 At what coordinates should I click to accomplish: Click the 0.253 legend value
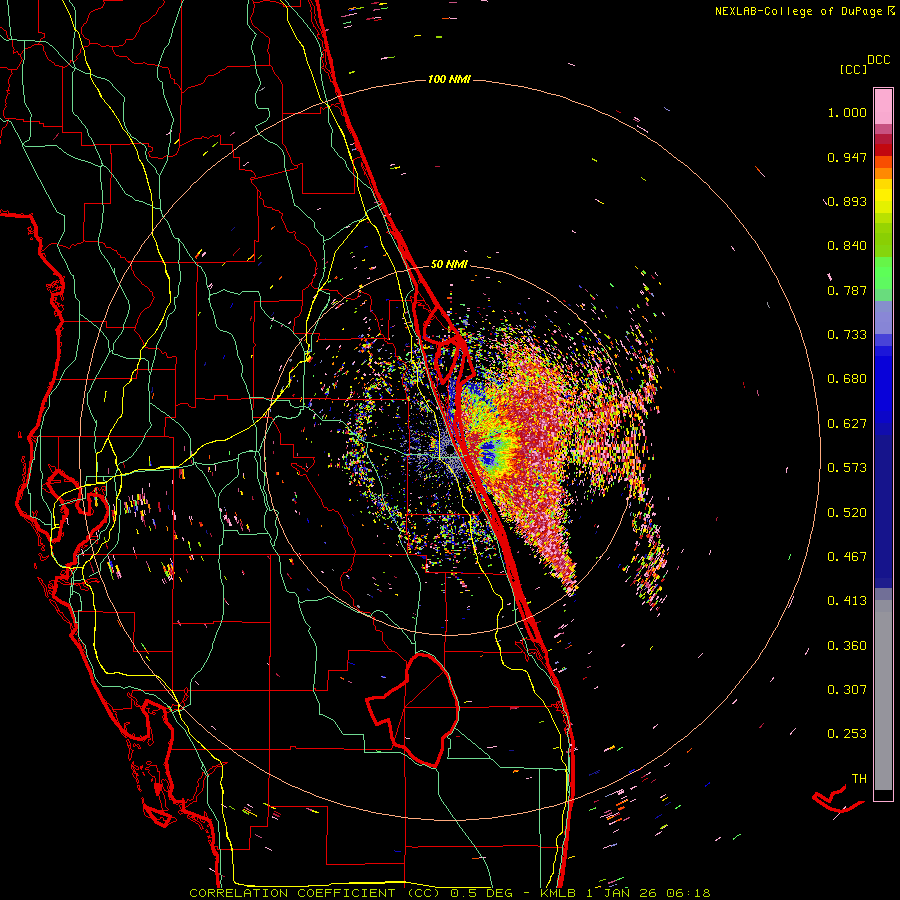click(x=847, y=734)
